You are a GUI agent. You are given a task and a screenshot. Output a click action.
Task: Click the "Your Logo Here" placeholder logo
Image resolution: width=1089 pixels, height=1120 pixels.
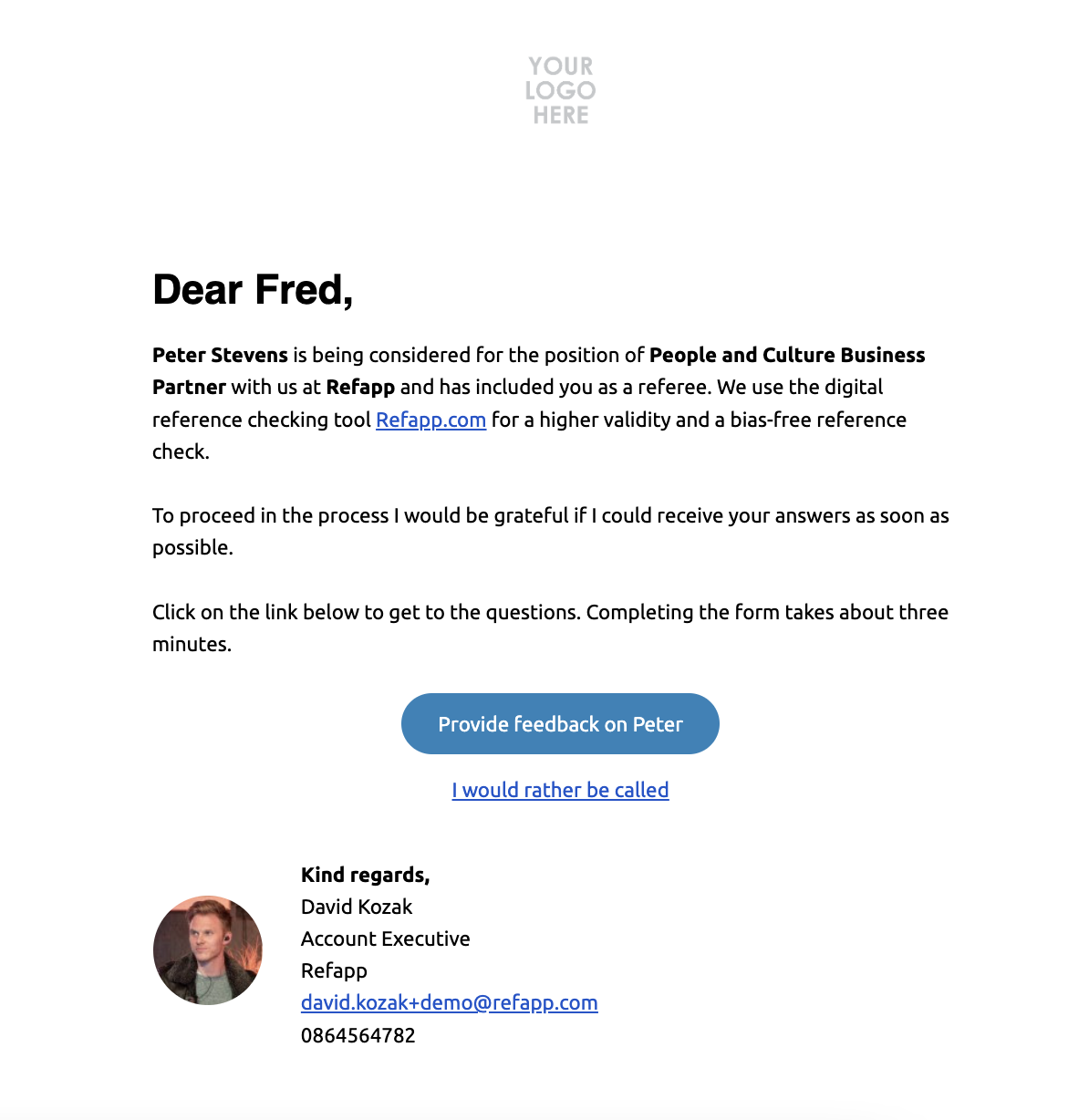click(560, 90)
